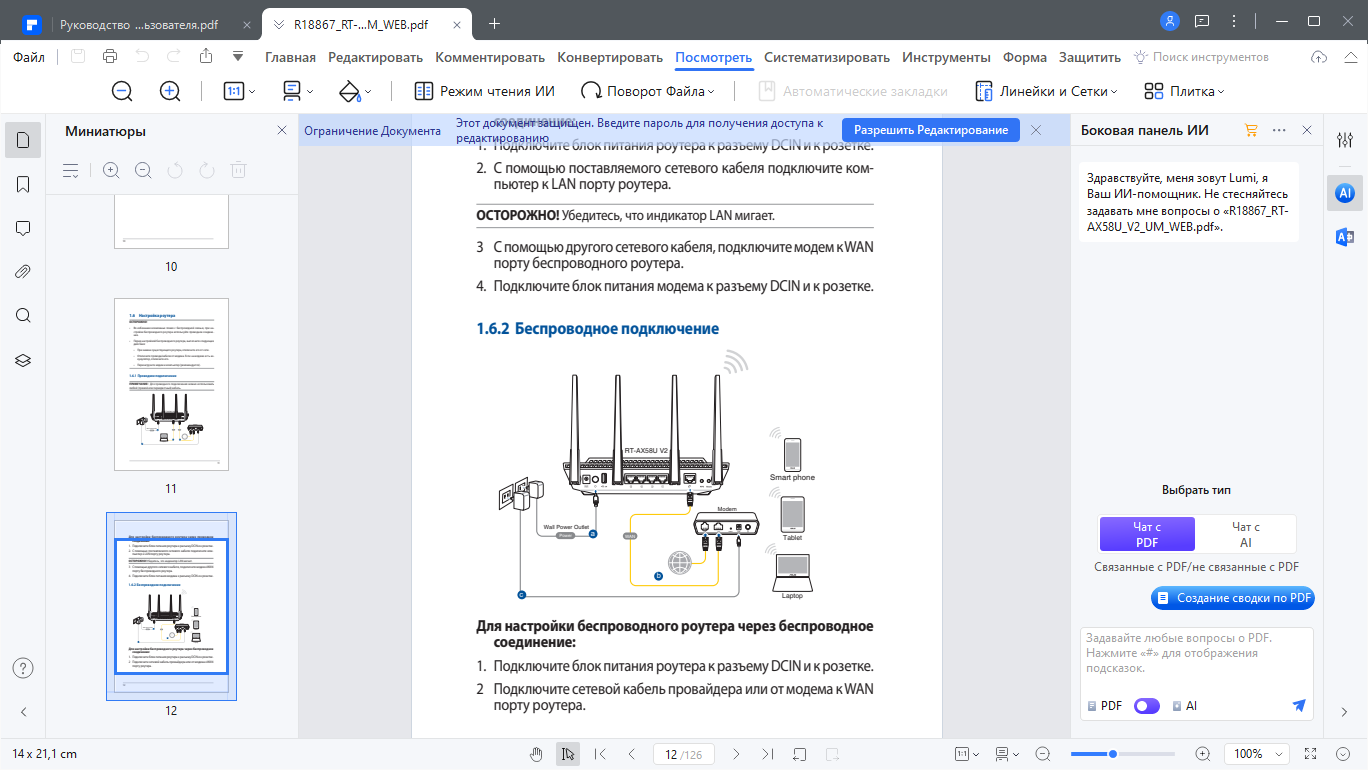Go to first page button
The width and height of the screenshot is (1368, 770).
coord(600,754)
